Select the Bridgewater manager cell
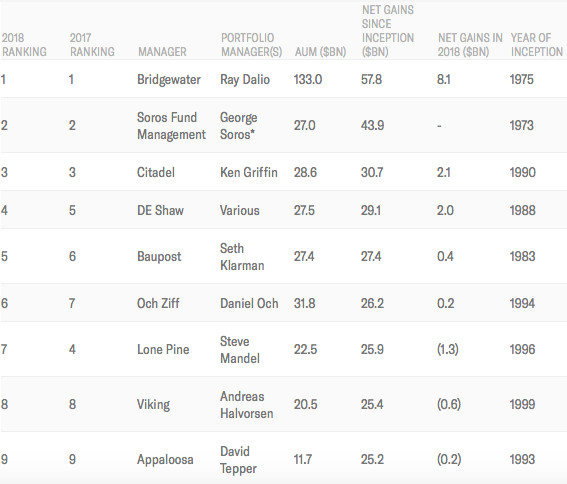Image resolution: width=567 pixels, height=484 pixels. [x=169, y=80]
